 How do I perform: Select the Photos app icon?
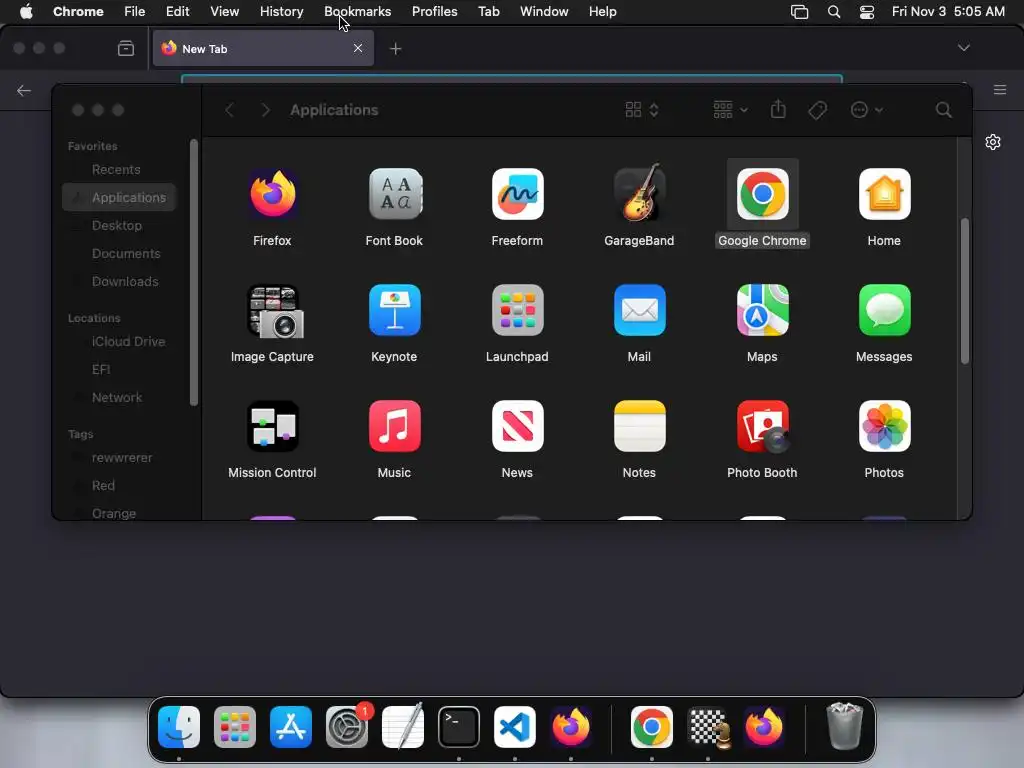point(884,426)
